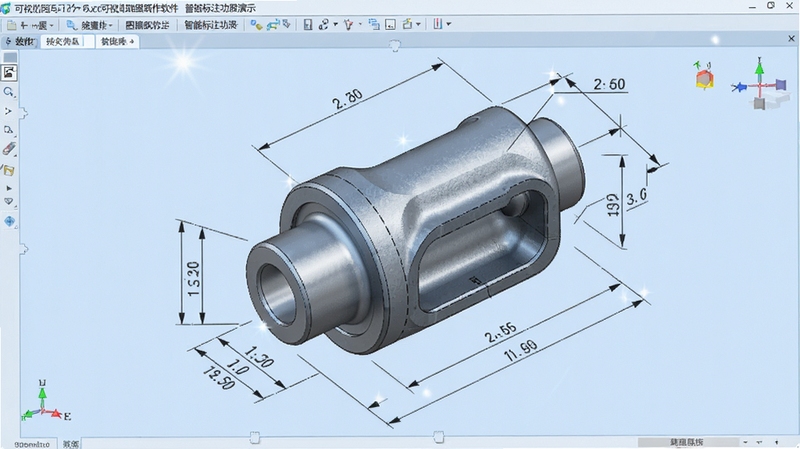Select the 11.90 dimension label

pyautogui.click(x=521, y=351)
